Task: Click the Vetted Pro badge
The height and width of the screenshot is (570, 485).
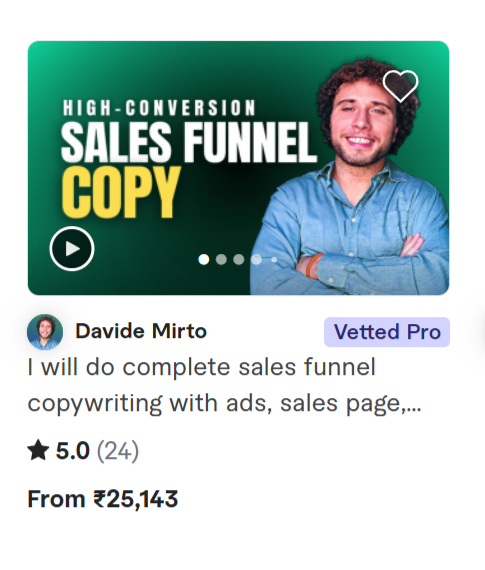Action: (x=387, y=332)
